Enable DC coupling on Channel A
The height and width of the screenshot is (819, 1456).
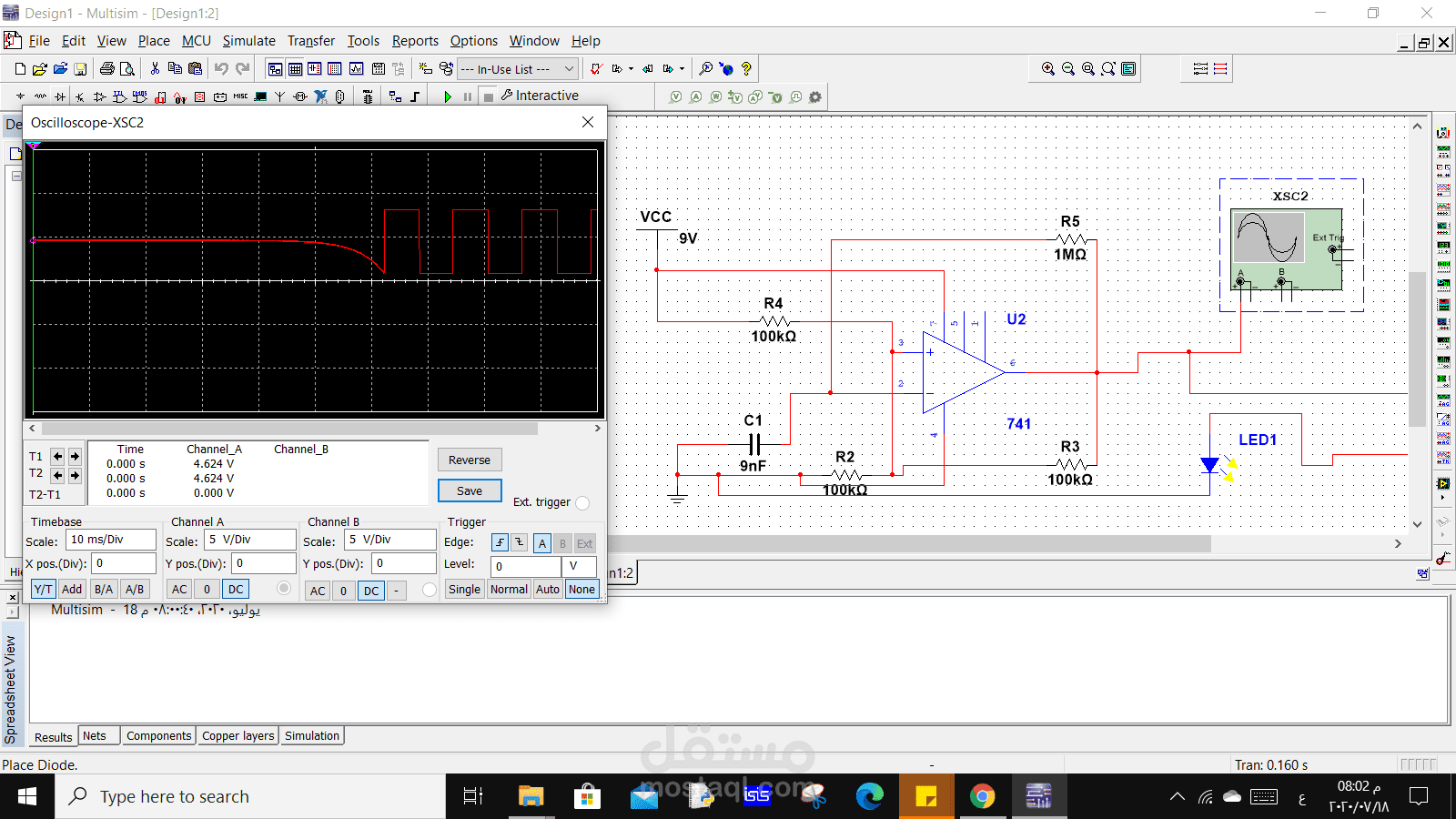point(236,589)
